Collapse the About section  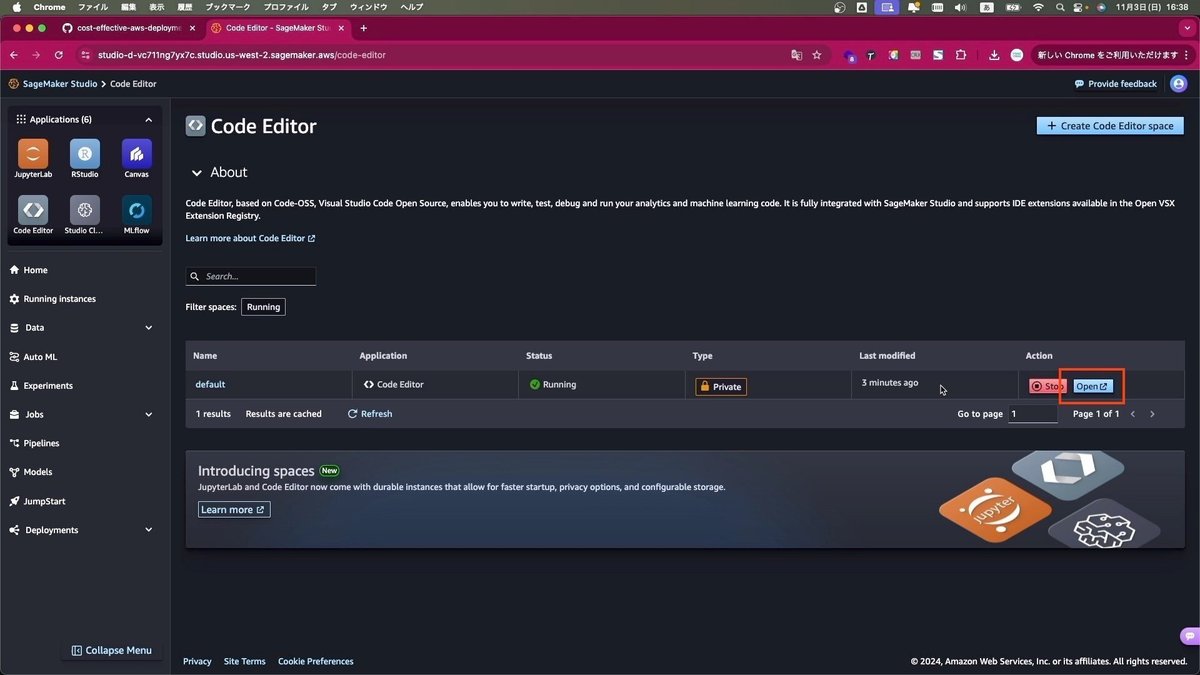[x=197, y=173]
